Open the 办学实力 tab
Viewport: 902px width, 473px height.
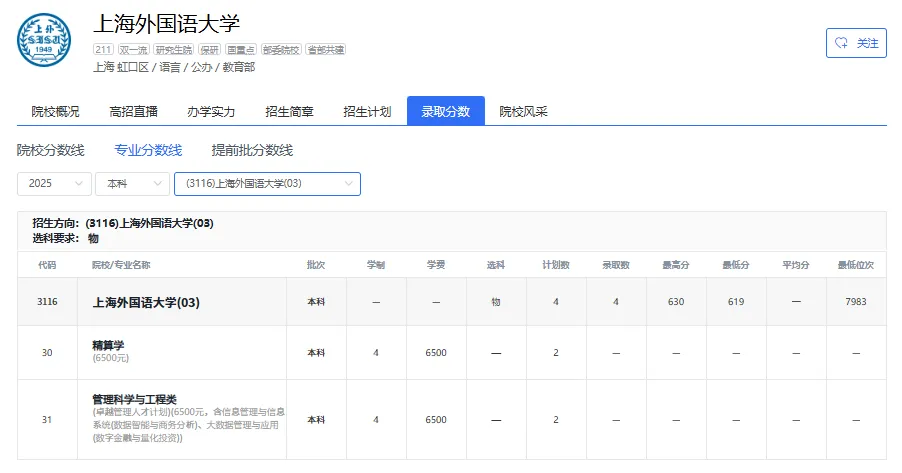click(x=211, y=111)
